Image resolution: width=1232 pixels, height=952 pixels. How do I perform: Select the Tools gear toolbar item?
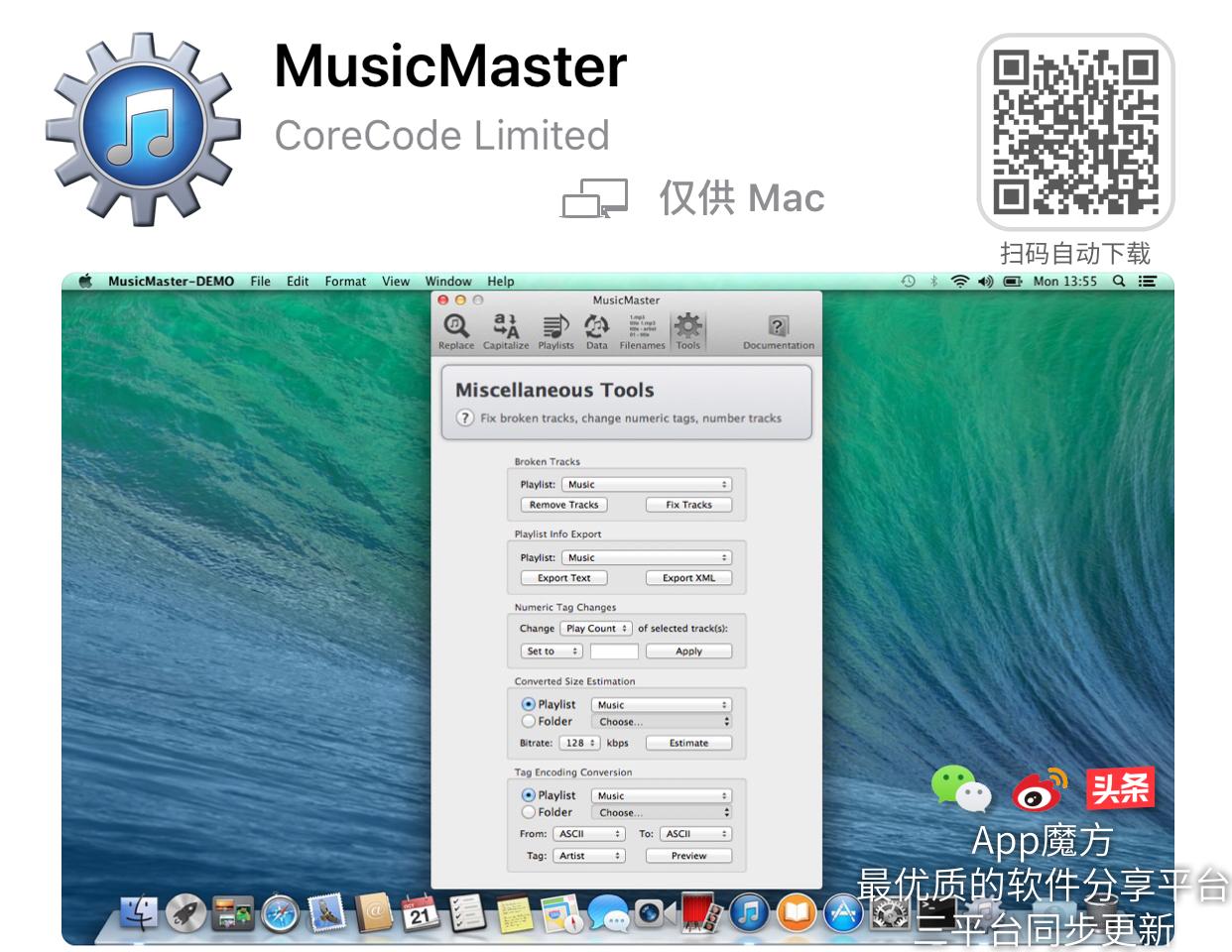pos(688,331)
